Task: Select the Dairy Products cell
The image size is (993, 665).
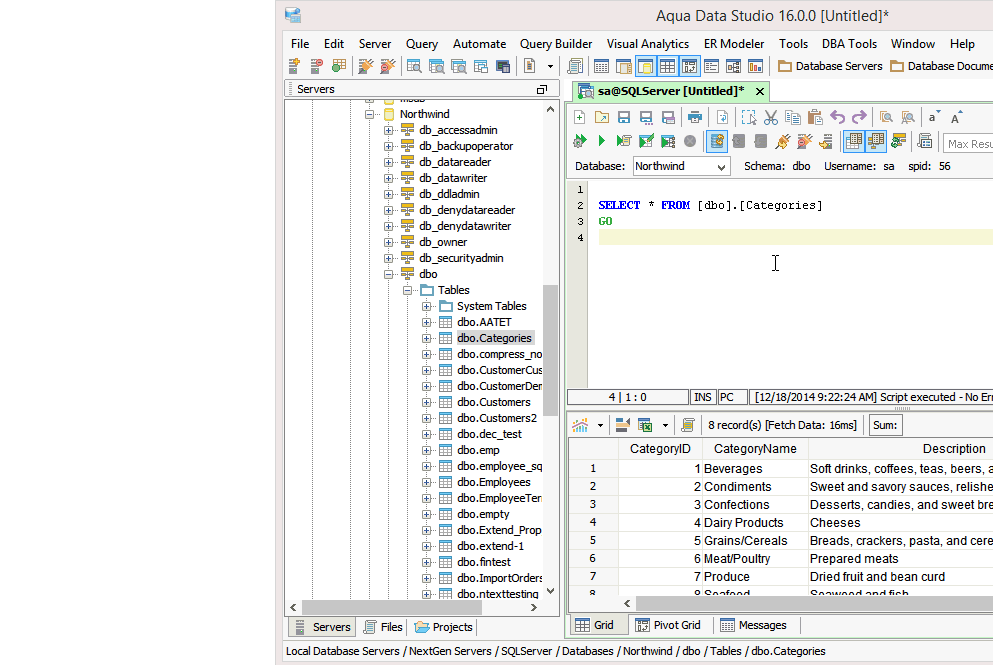Action: 755,523
